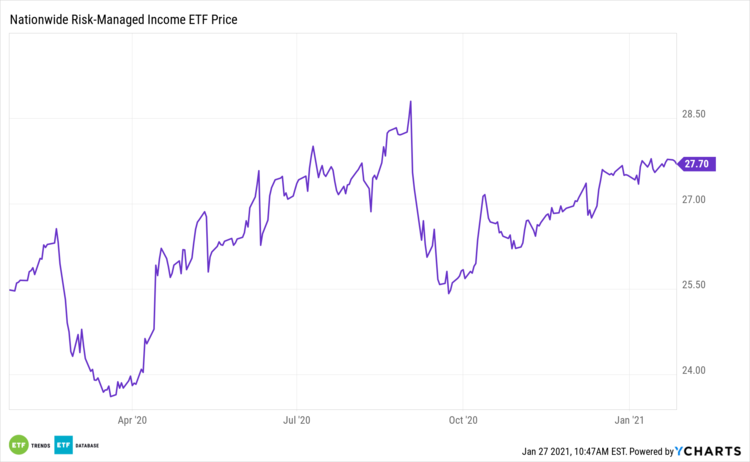Viewport: 750px width, 462px height.
Task: Click the DATABASE text beside the blue logo
Action: [x=89, y=443]
